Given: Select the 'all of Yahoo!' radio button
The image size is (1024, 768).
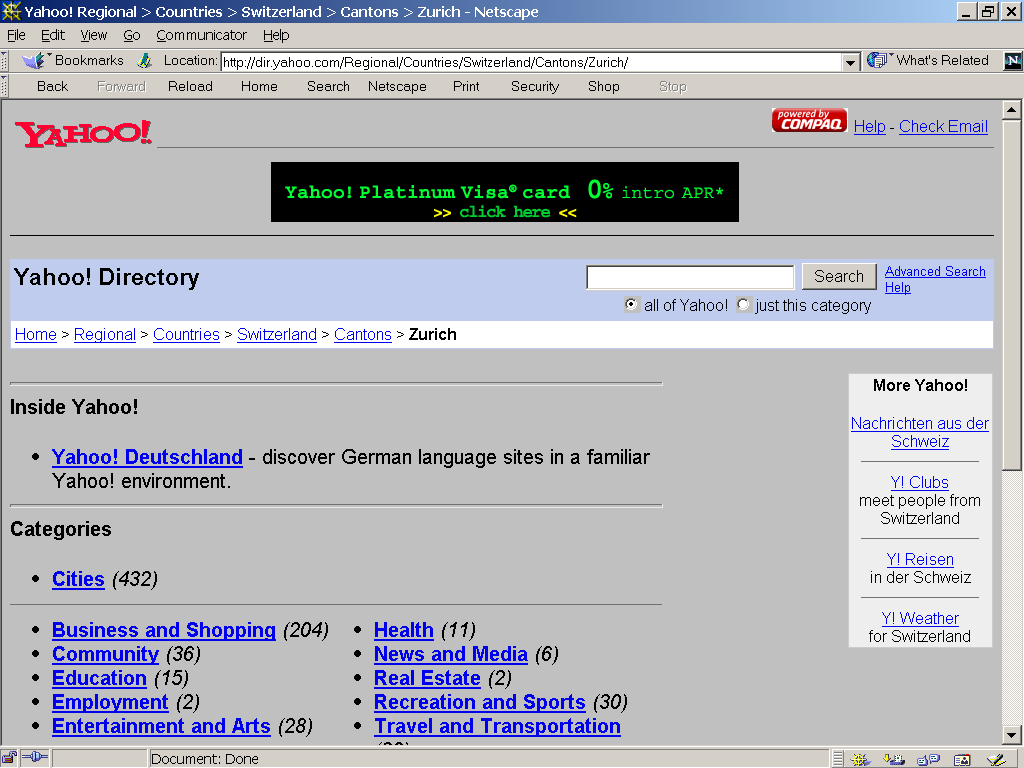Looking at the screenshot, I should click(631, 304).
